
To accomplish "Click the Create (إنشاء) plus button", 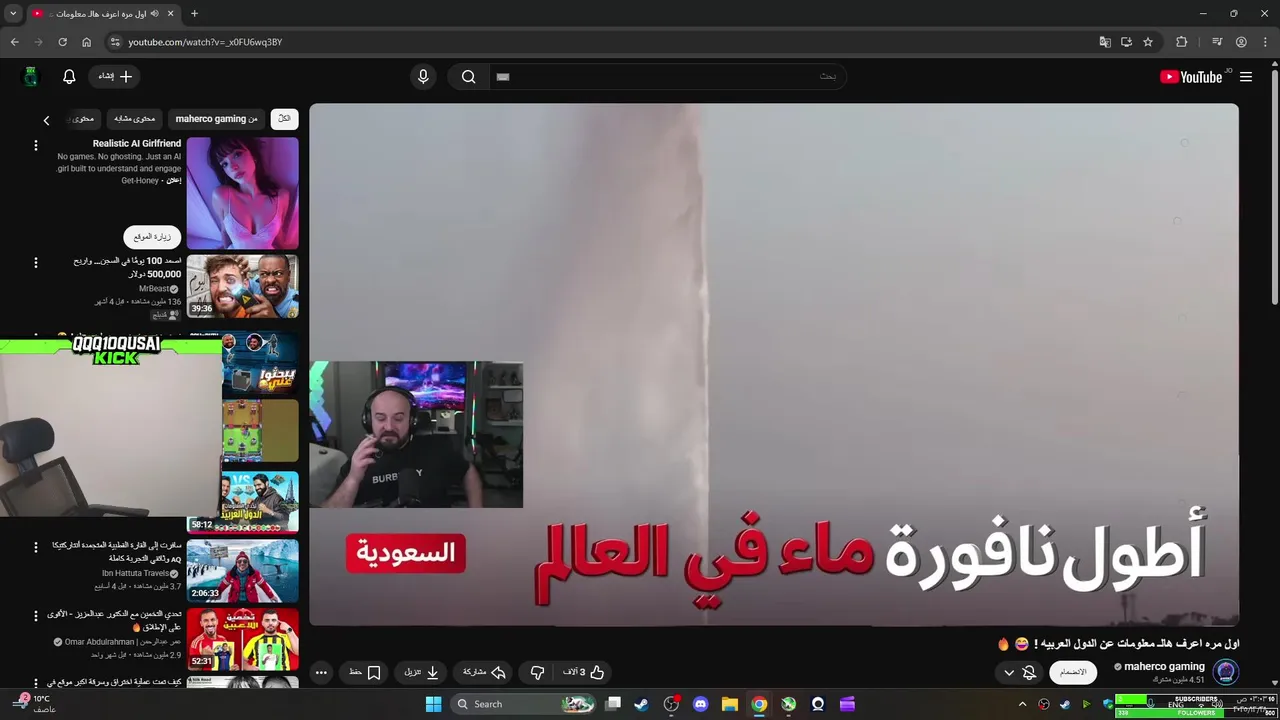I will 115,77.
